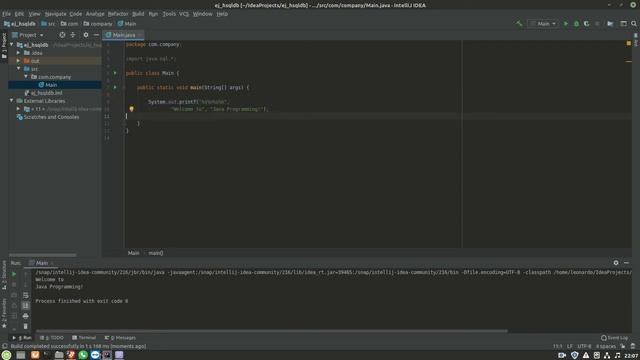Toggle read-only lock icon in status bar
This screenshot has width=640, height=360.
click(x=623, y=346)
